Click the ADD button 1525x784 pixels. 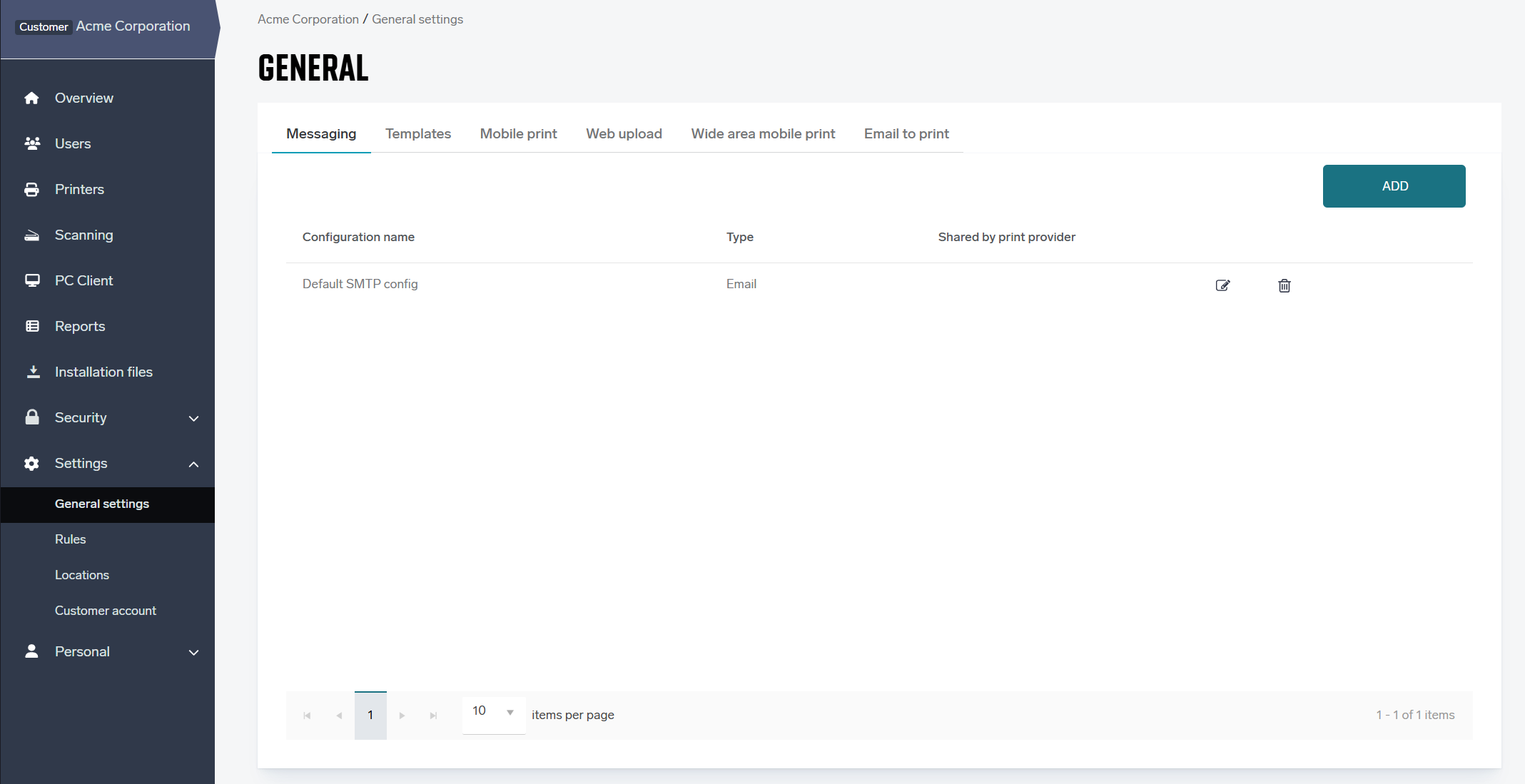[x=1394, y=186]
